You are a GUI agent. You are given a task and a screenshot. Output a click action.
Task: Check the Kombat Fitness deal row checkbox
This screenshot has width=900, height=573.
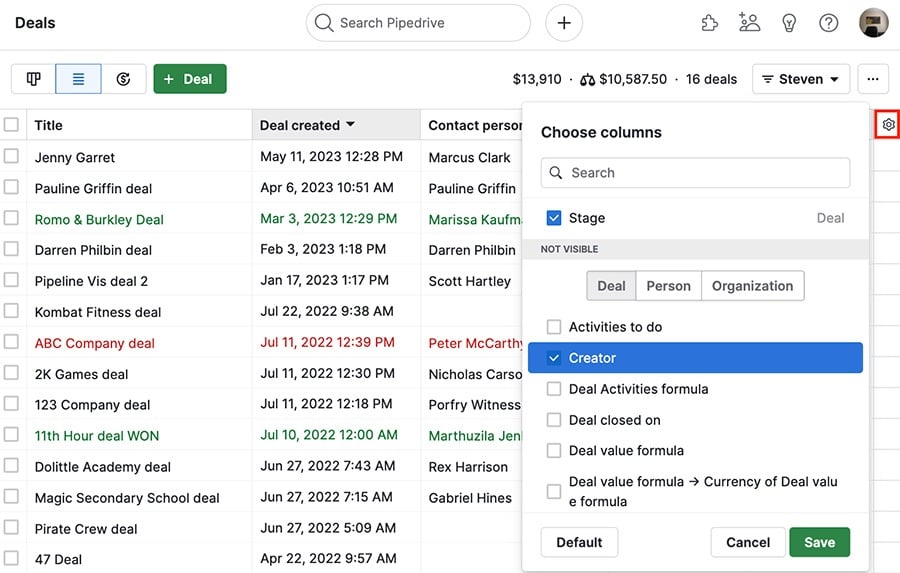coord(11,311)
